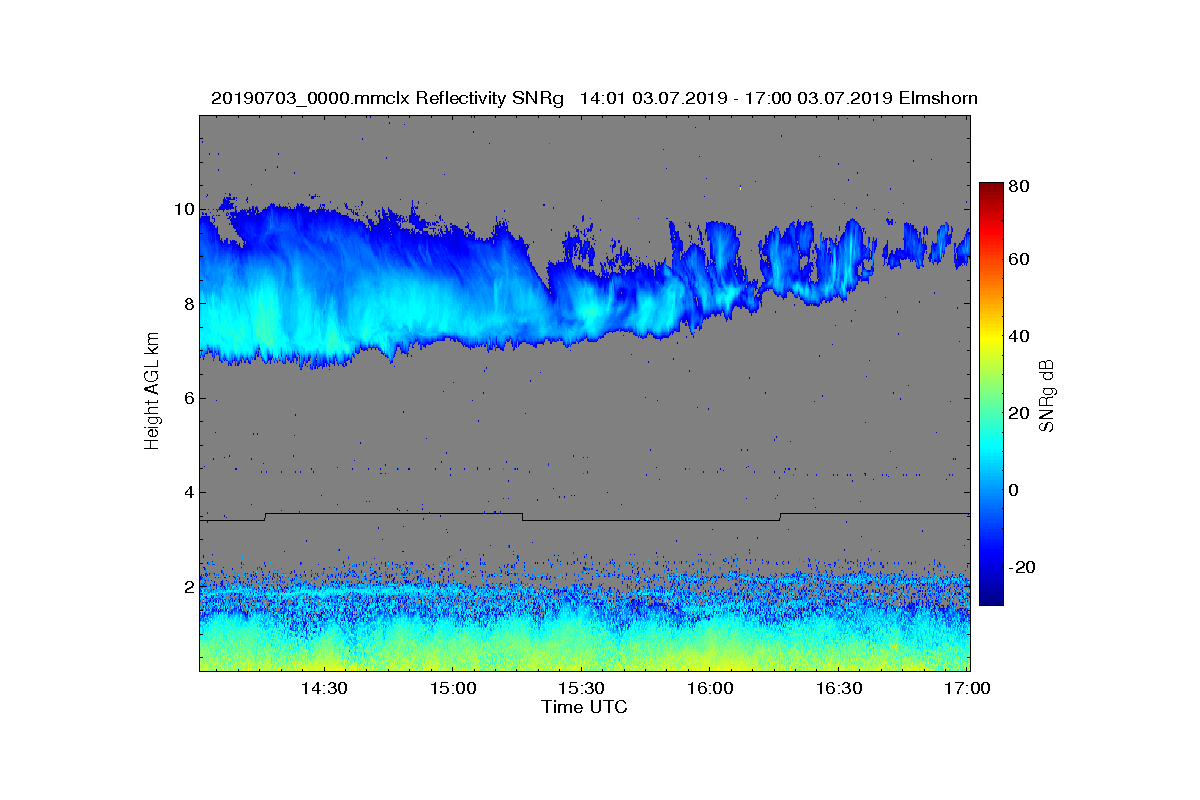Click the 15:00 time tick label
The width and height of the screenshot is (1200, 800).
pyautogui.click(x=453, y=689)
